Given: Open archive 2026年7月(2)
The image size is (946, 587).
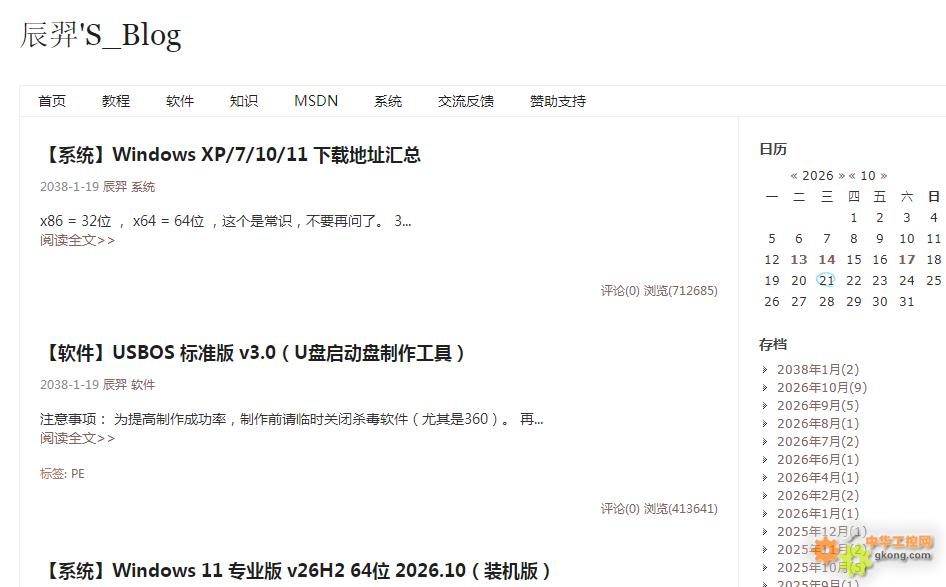Looking at the screenshot, I should click(817, 442).
